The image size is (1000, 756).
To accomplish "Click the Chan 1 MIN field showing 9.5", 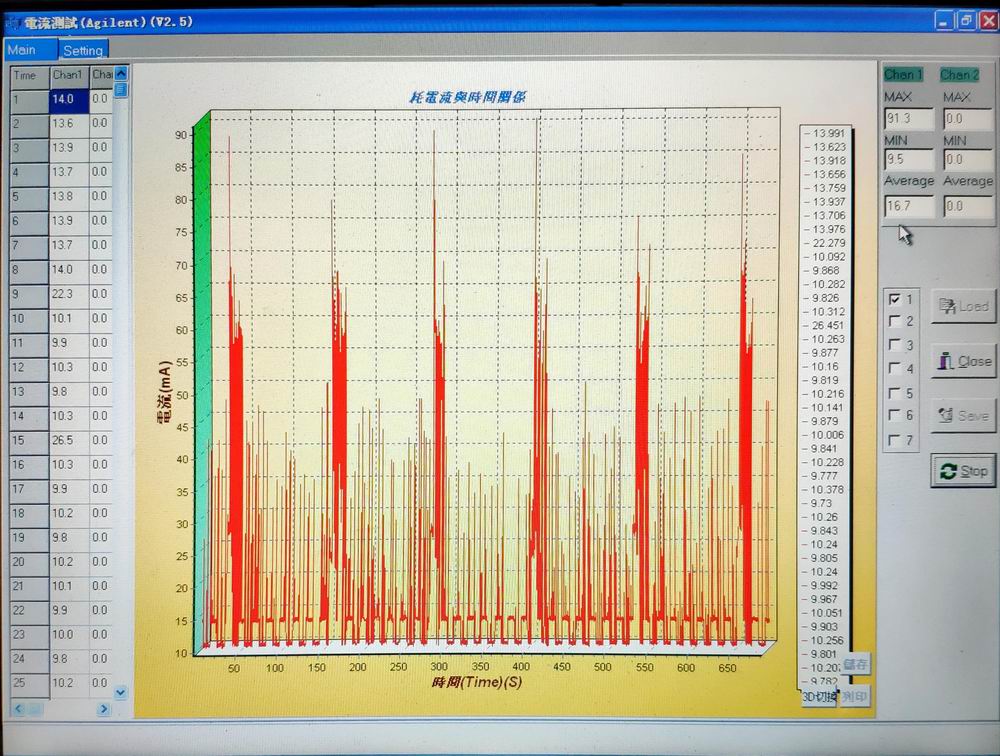I will [x=909, y=159].
